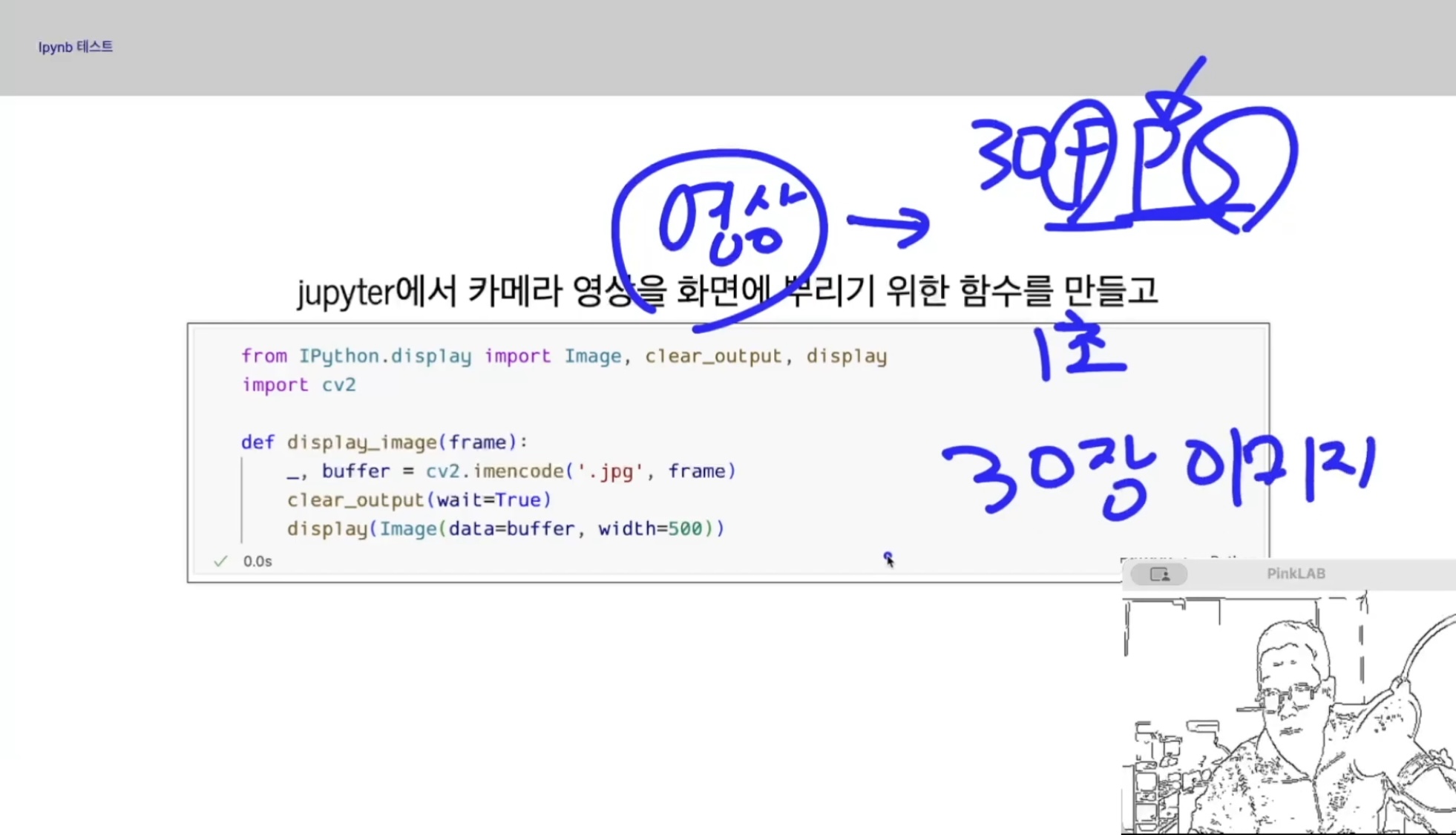Screen dimensions: 1456x835
Task: Click the handwritten "1초" annotation
Action: pos(1080,347)
